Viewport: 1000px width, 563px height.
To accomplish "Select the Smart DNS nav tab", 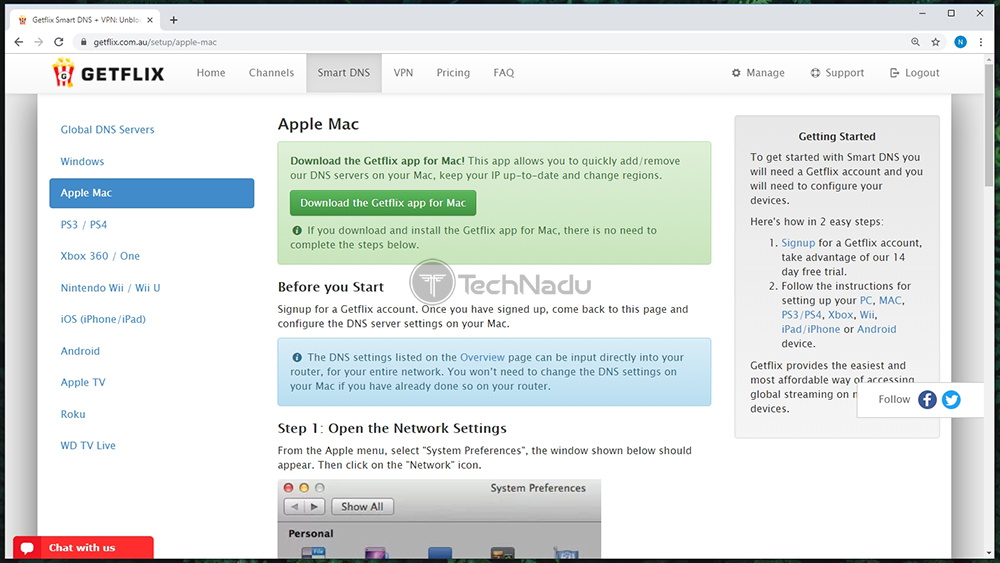I will [x=344, y=73].
